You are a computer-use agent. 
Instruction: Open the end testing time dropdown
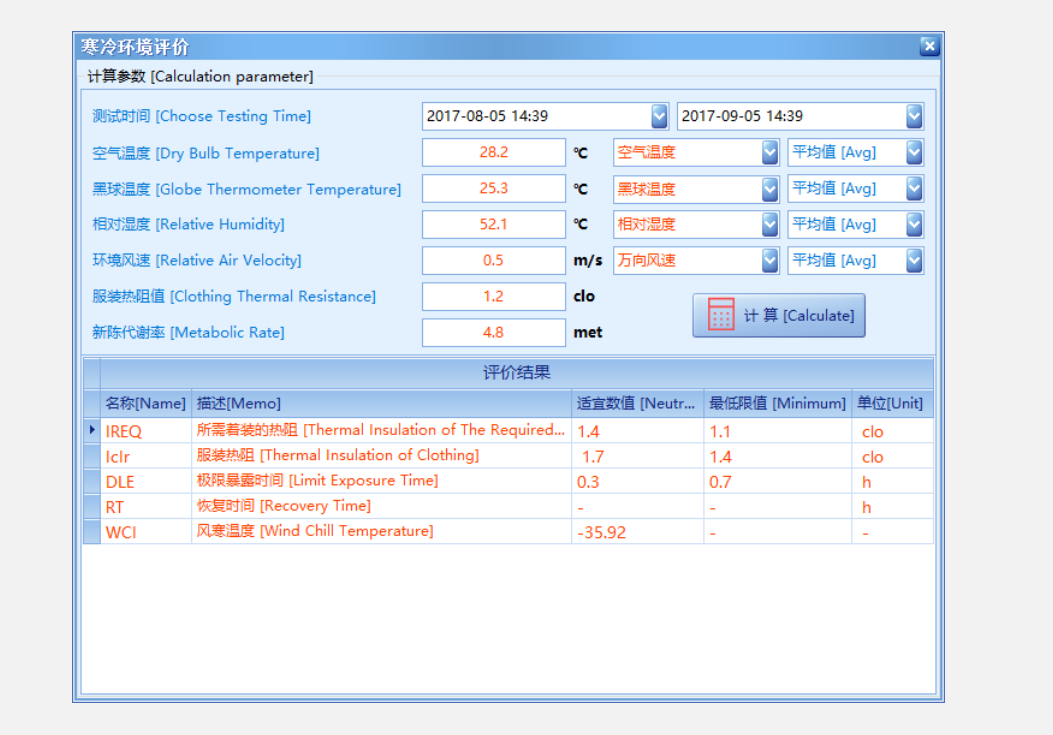pos(914,117)
